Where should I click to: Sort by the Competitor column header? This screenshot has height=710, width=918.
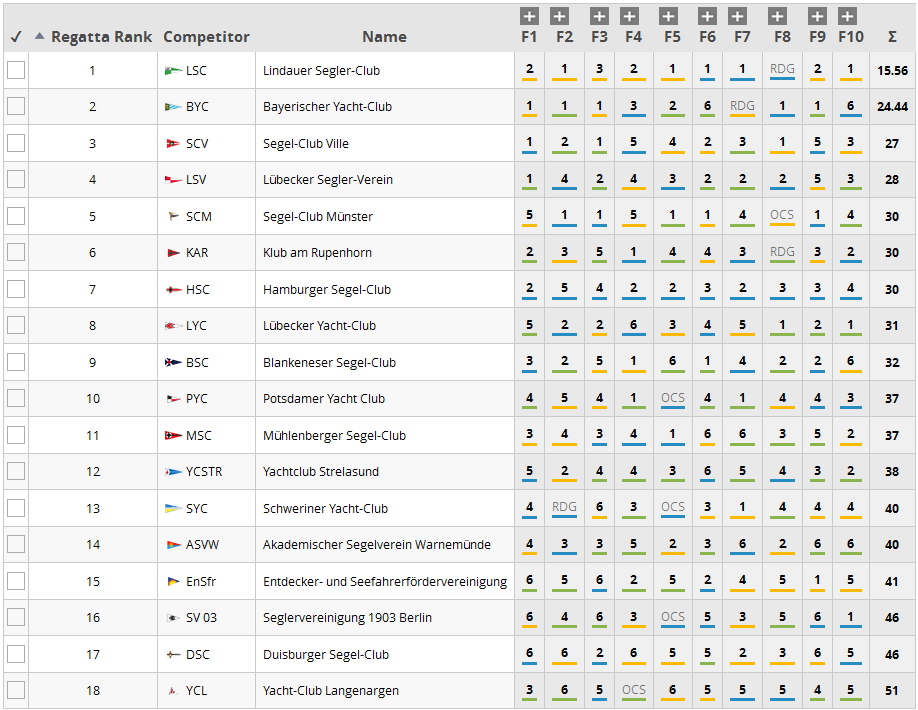pyautogui.click(x=206, y=37)
